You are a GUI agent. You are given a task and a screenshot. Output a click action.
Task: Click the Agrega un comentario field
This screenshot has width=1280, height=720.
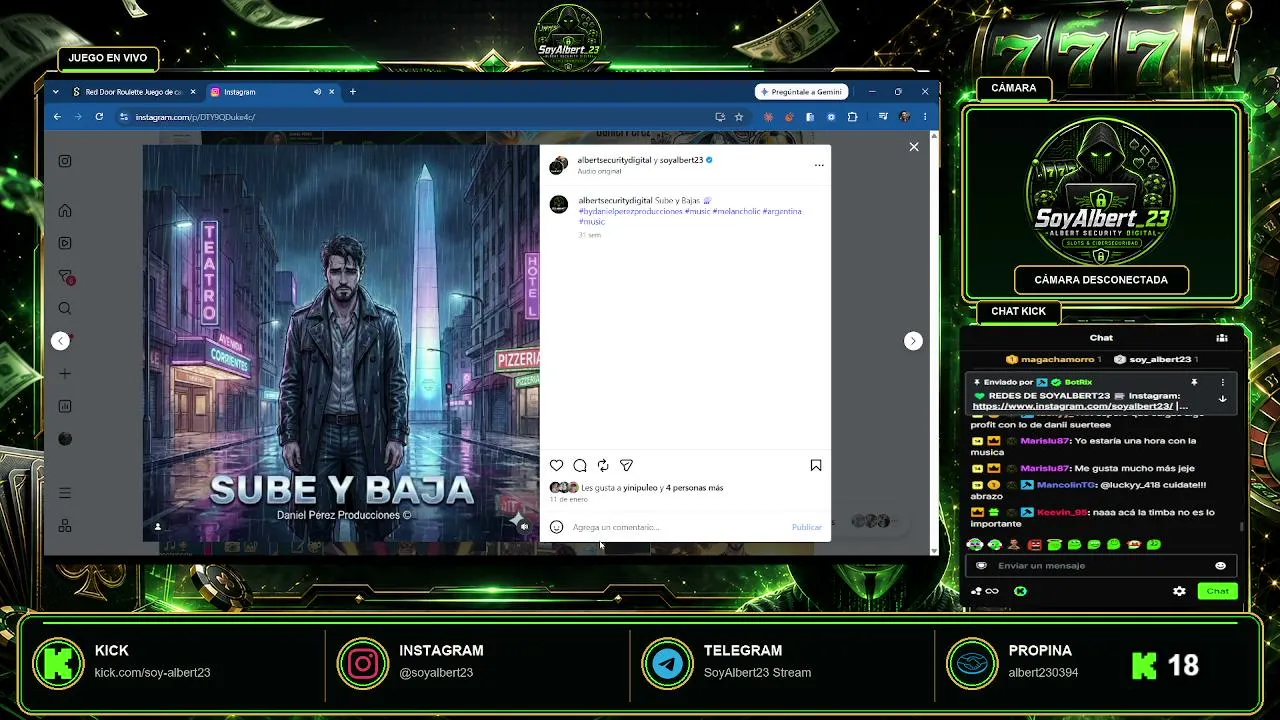coord(678,527)
